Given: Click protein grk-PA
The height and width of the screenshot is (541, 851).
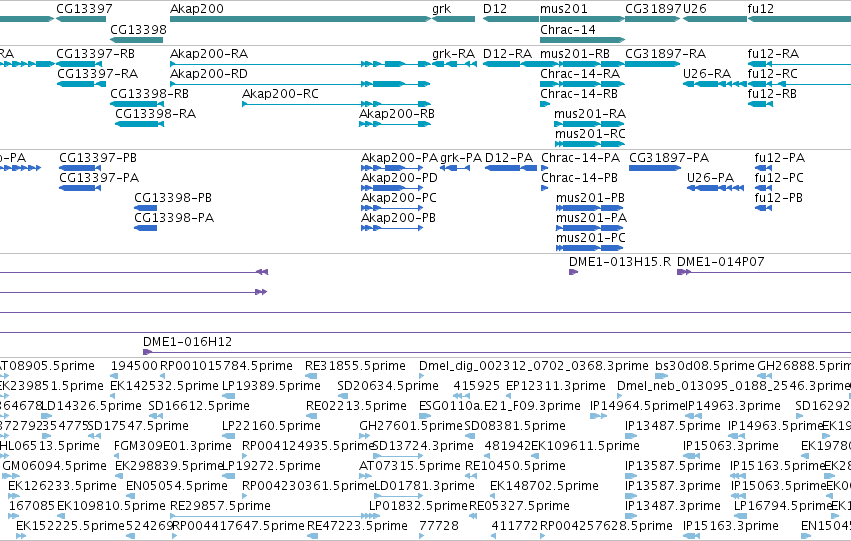Looking at the screenshot, I should 461,158.
